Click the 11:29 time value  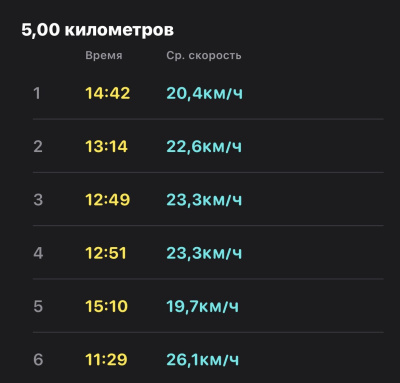[x=106, y=359]
